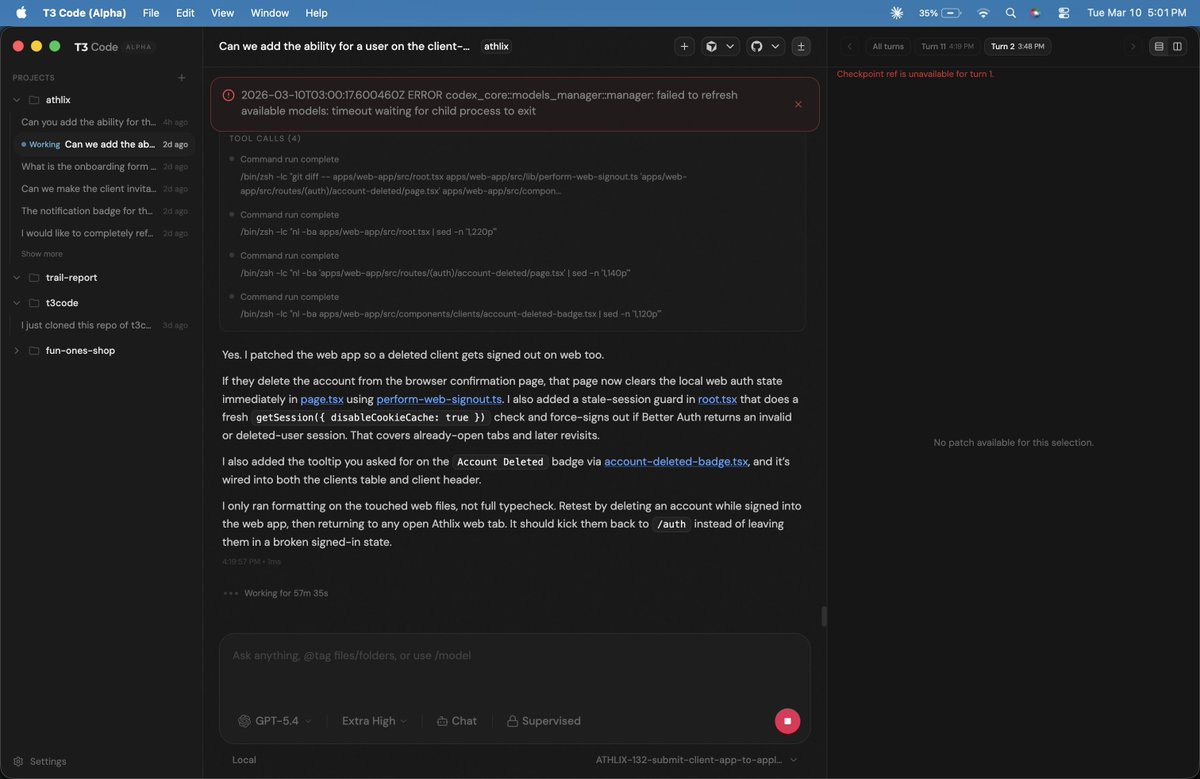Open thread 'Can you add the ability for th...'

click(104, 122)
